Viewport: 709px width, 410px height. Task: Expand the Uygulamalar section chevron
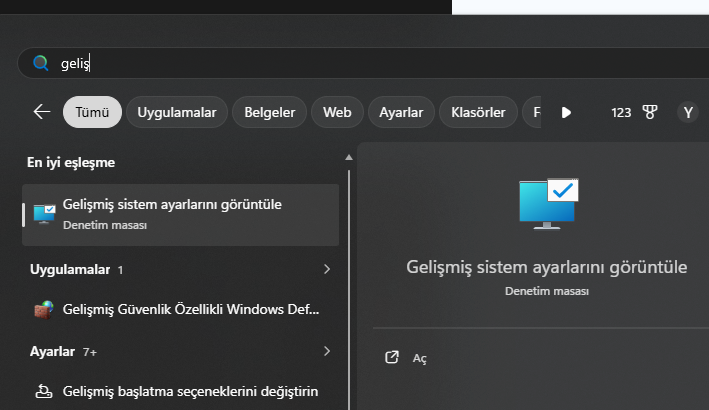326,270
